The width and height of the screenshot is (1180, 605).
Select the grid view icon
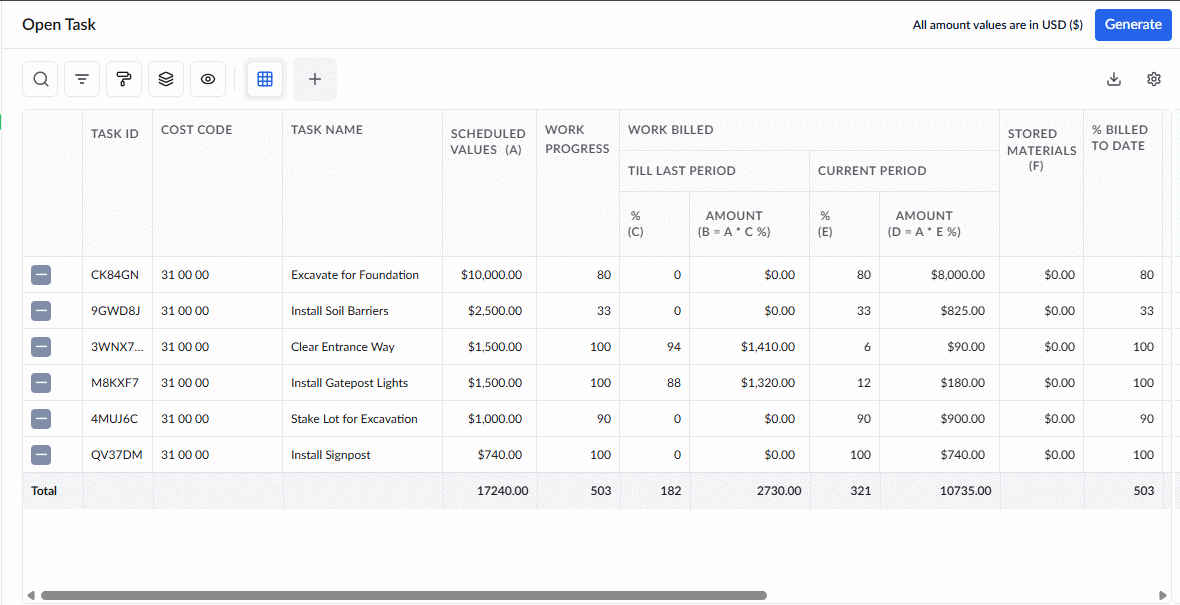(x=265, y=79)
